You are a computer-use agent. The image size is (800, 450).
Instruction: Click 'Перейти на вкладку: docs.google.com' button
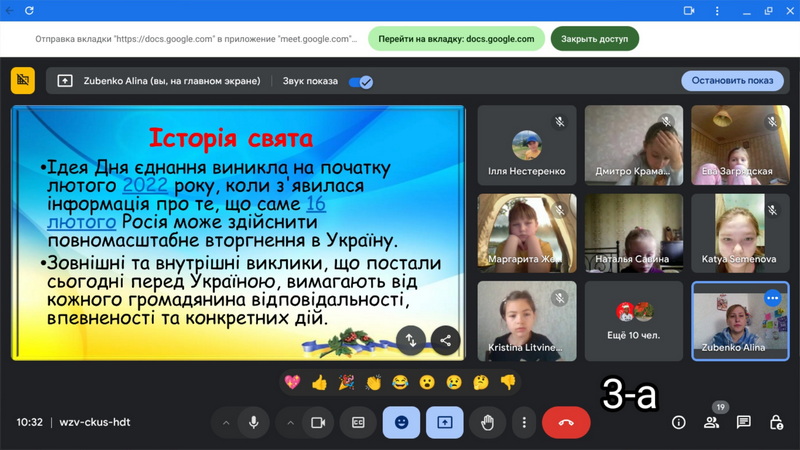(x=456, y=39)
